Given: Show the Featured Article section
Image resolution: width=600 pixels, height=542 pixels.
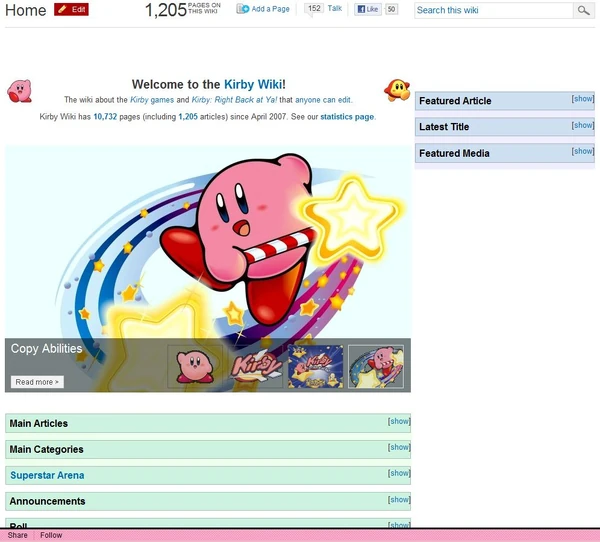Looking at the screenshot, I should pos(583,99).
